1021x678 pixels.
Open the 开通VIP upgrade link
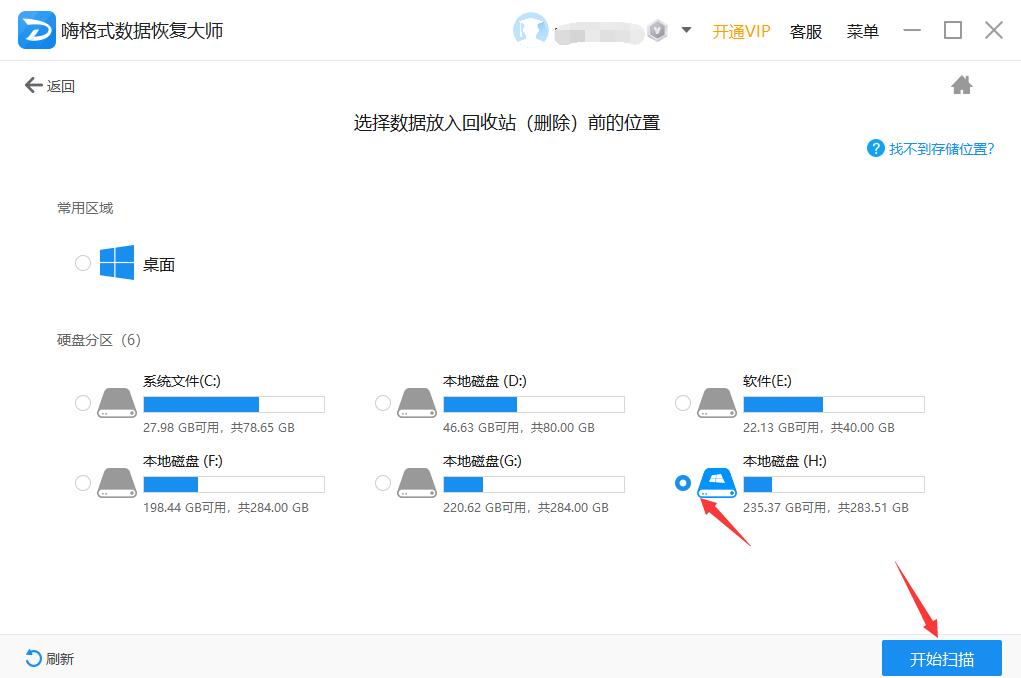740,31
